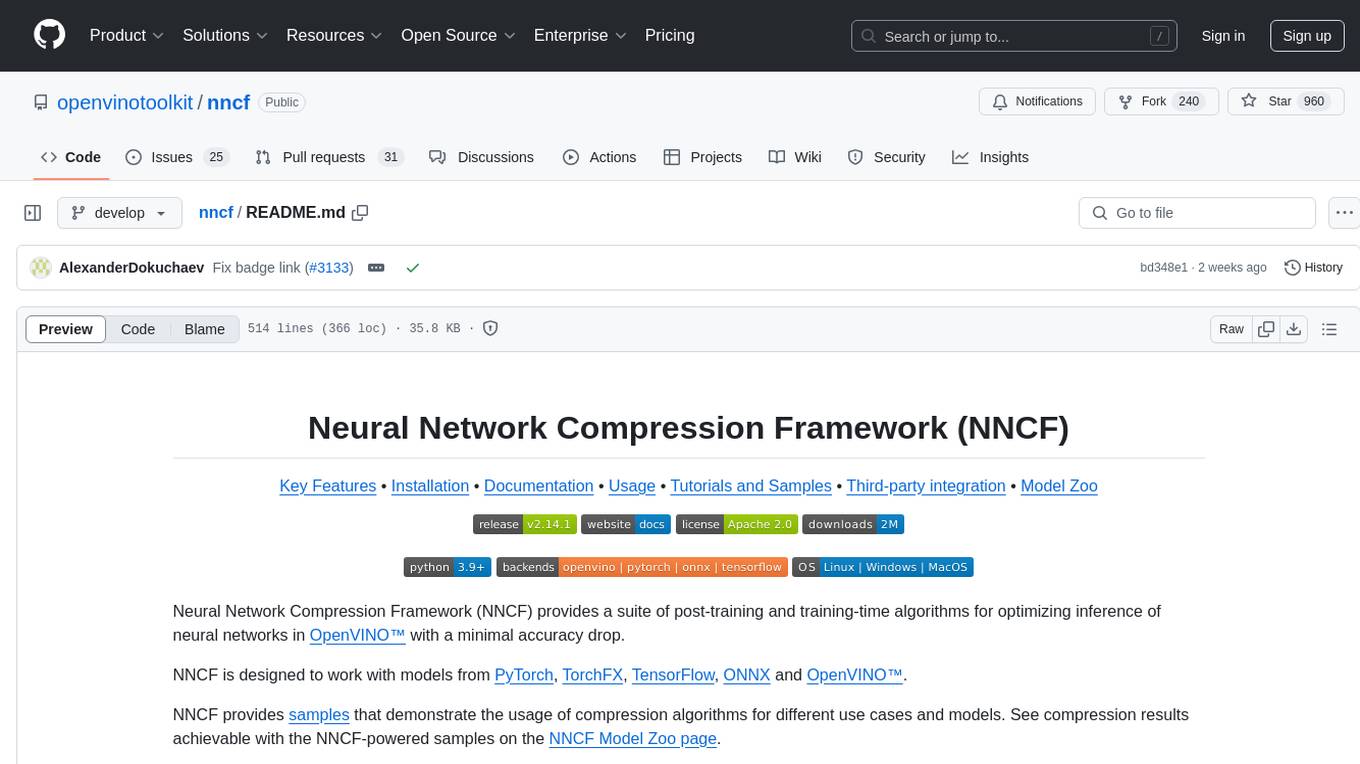The width and height of the screenshot is (1360, 764).
Task: Open the NNCF Model Zoo page link
Action: (x=633, y=739)
